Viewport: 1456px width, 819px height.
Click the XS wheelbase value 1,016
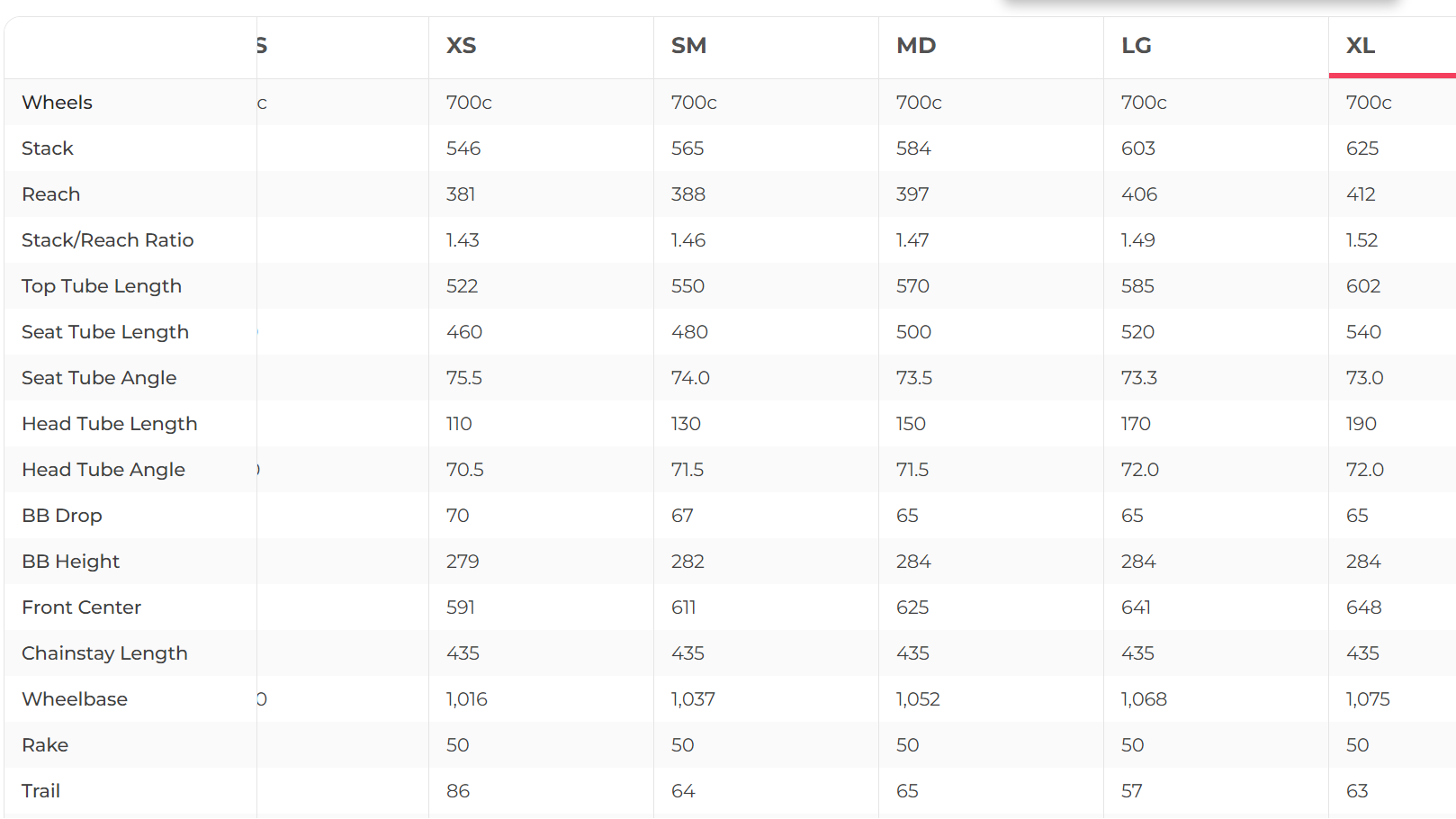[x=467, y=699]
